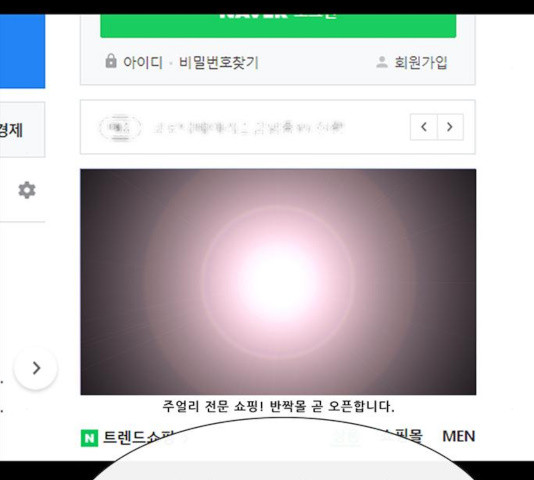Open the 비밀번호찾기 link
The height and width of the screenshot is (480, 534).
219,62
